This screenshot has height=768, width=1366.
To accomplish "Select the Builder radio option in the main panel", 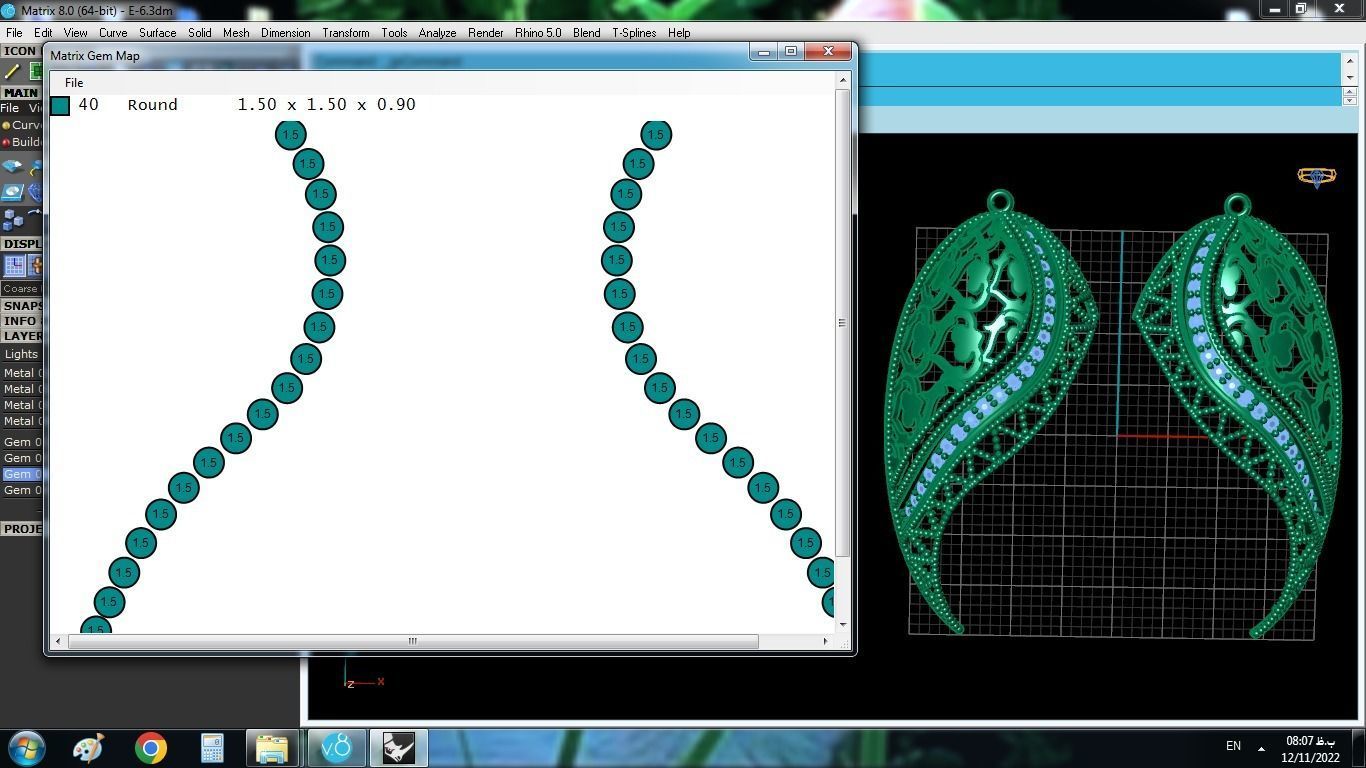I will point(21,142).
